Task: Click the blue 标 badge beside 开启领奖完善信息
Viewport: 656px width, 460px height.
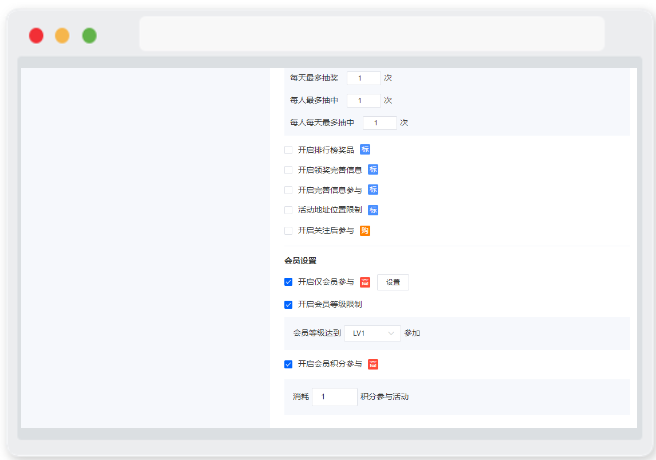Action: pyautogui.click(x=373, y=170)
